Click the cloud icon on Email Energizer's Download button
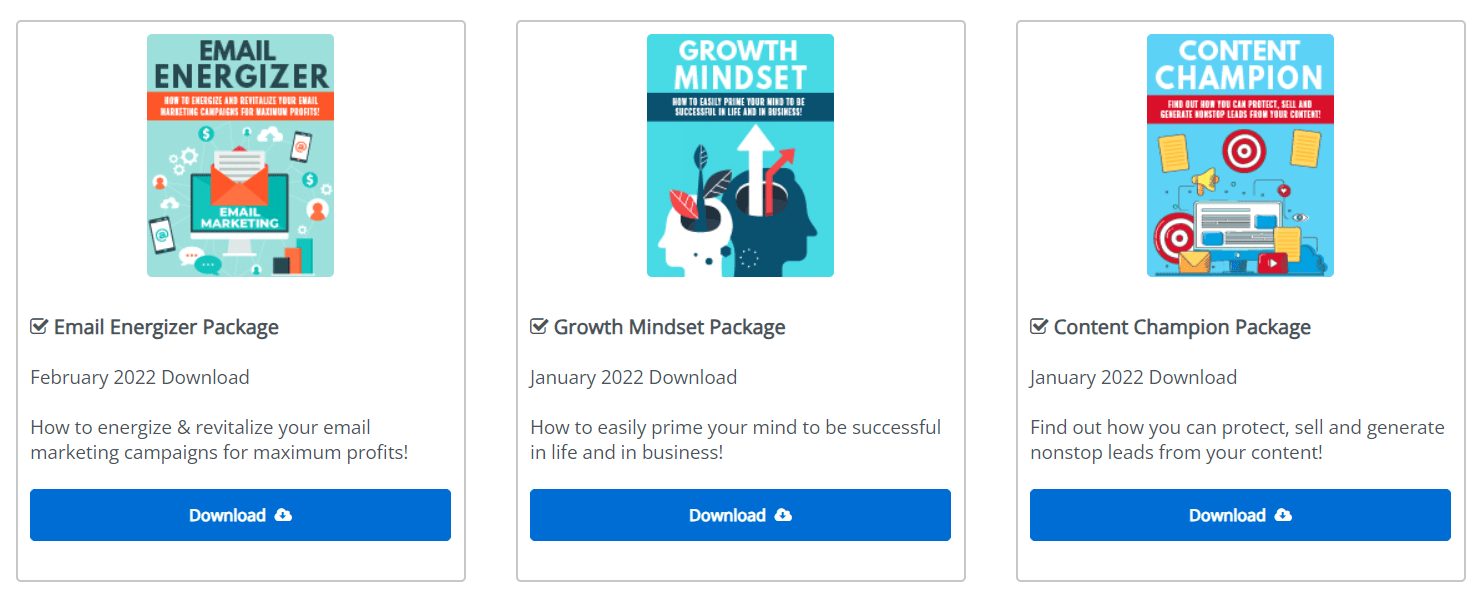The width and height of the screenshot is (1484, 606). pyautogui.click(x=284, y=515)
